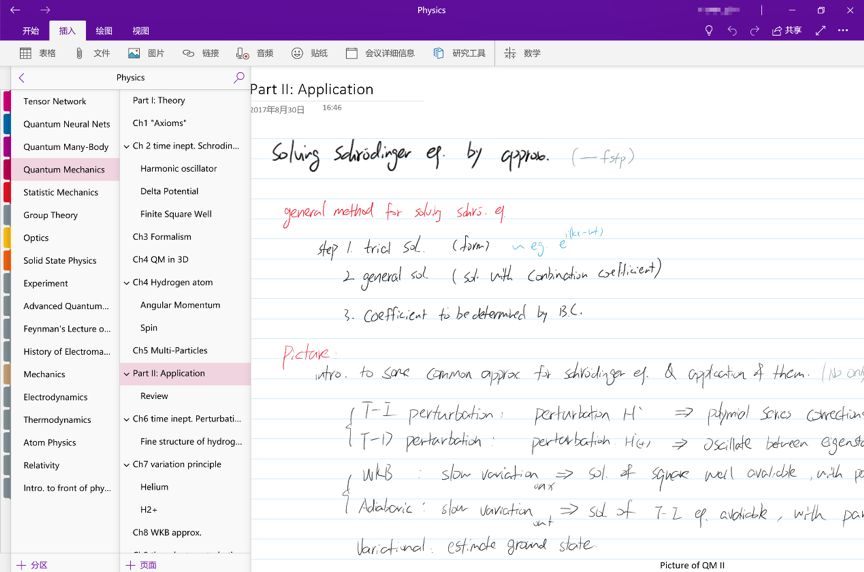Insert a table using 表格 icon
864x572 pixels.
click(26, 53)
